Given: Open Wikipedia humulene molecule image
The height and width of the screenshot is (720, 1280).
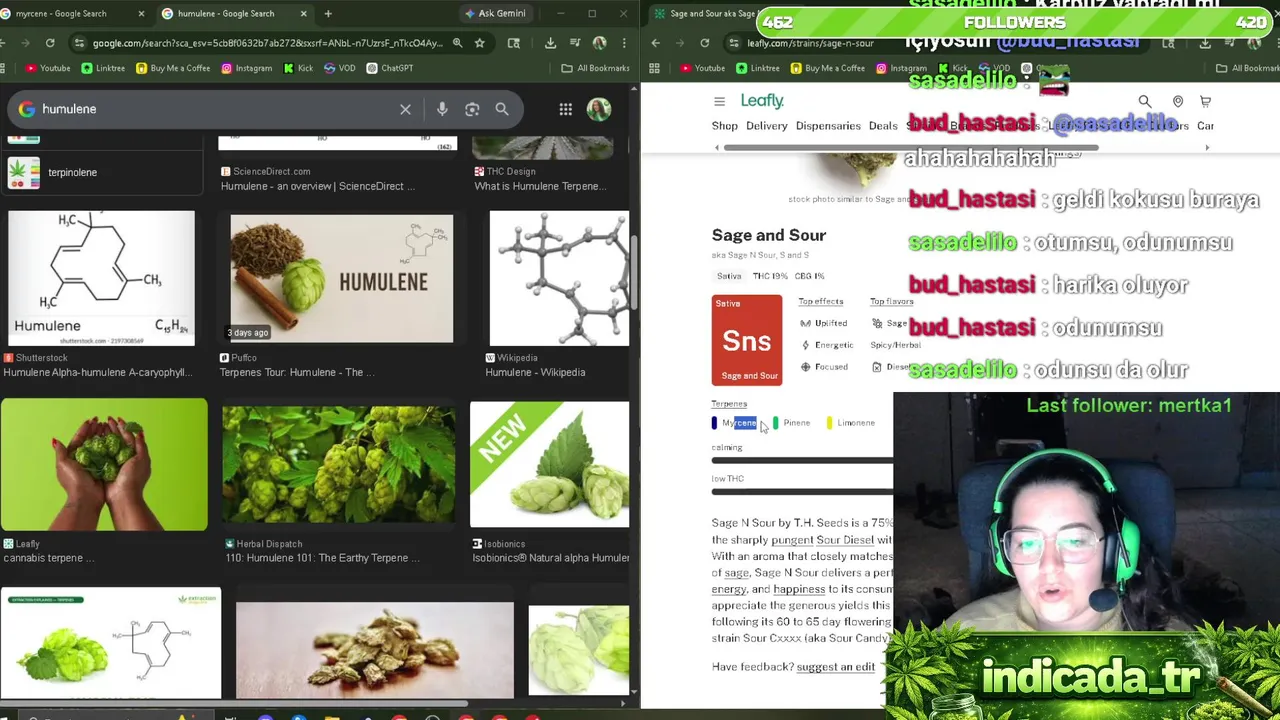Looking at the screenshot, I should click(559, 278).
